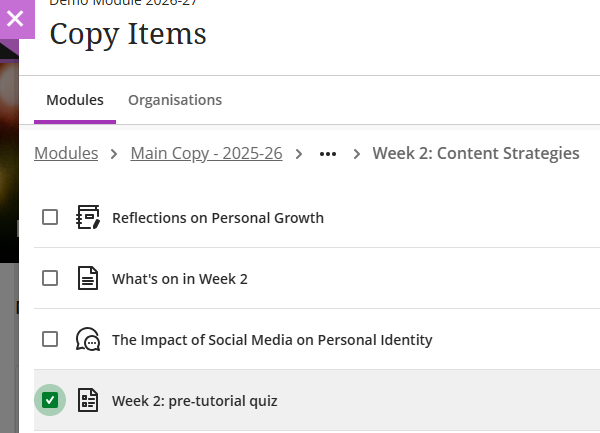Screen dimensions: 600x433
Task: Select the Modules tab
Action: click(x=75, y=100)
